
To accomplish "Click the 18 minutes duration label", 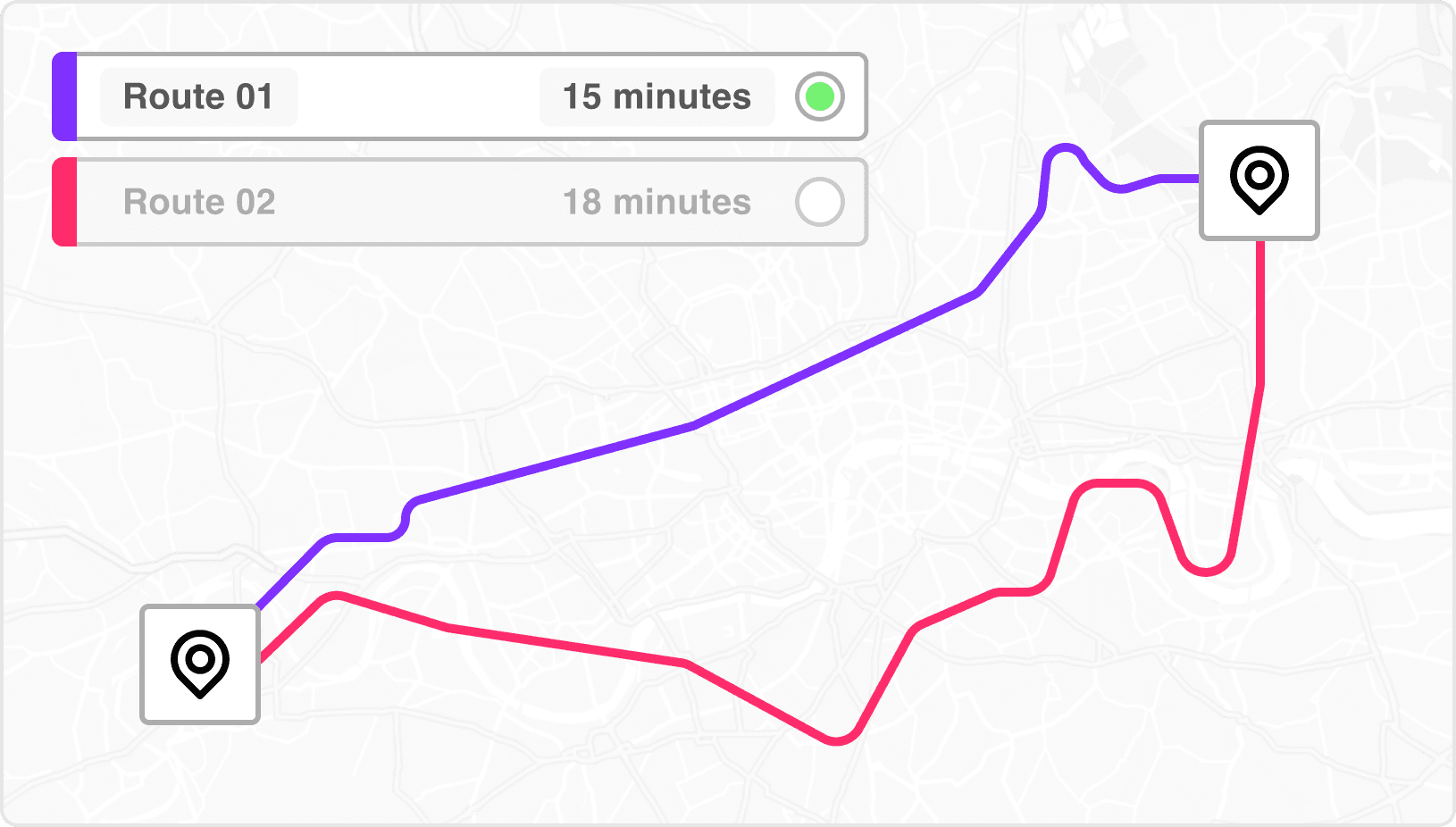I will point(657,201).
